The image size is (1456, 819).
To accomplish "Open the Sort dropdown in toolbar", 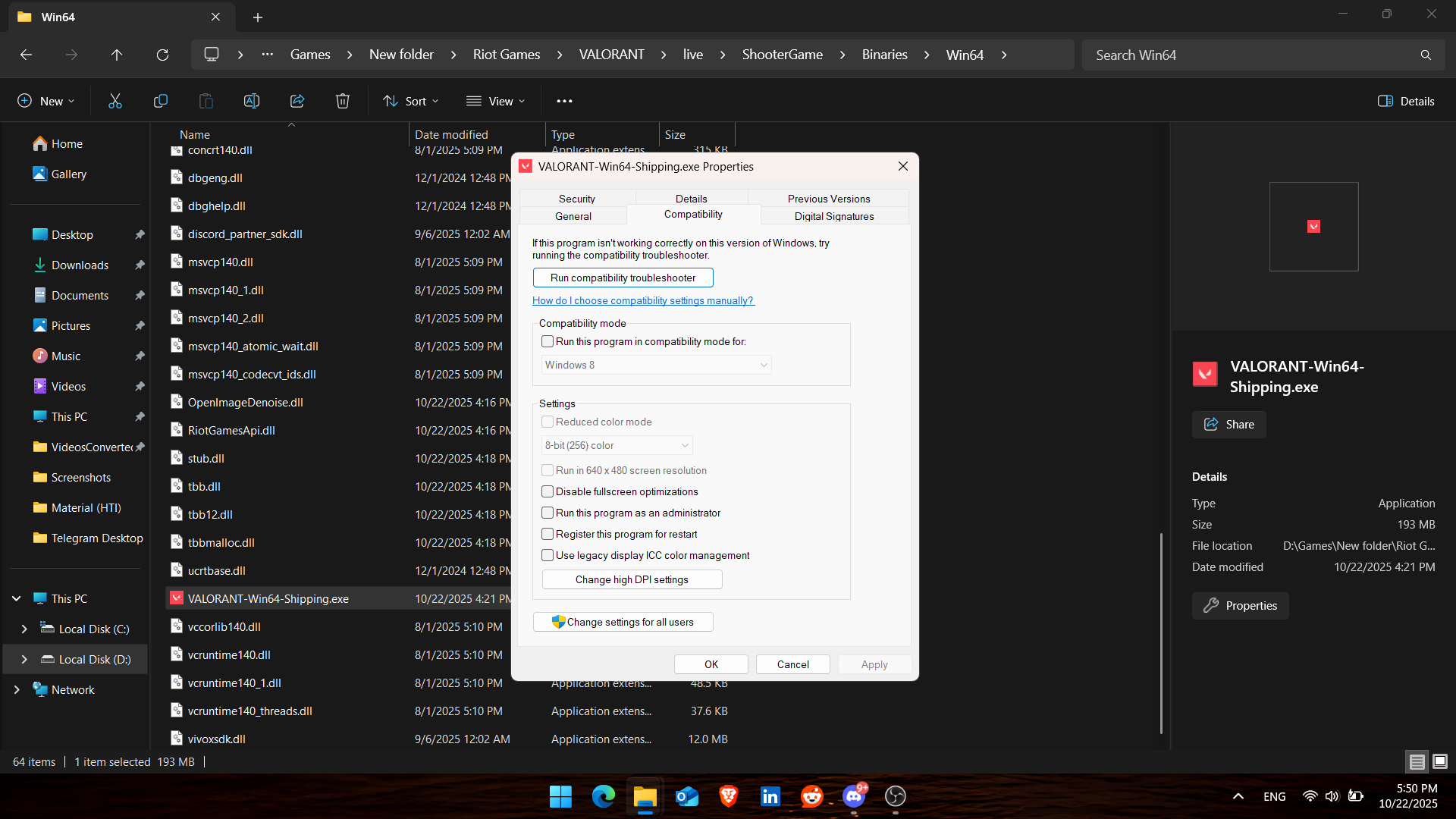I will (411, 101).
